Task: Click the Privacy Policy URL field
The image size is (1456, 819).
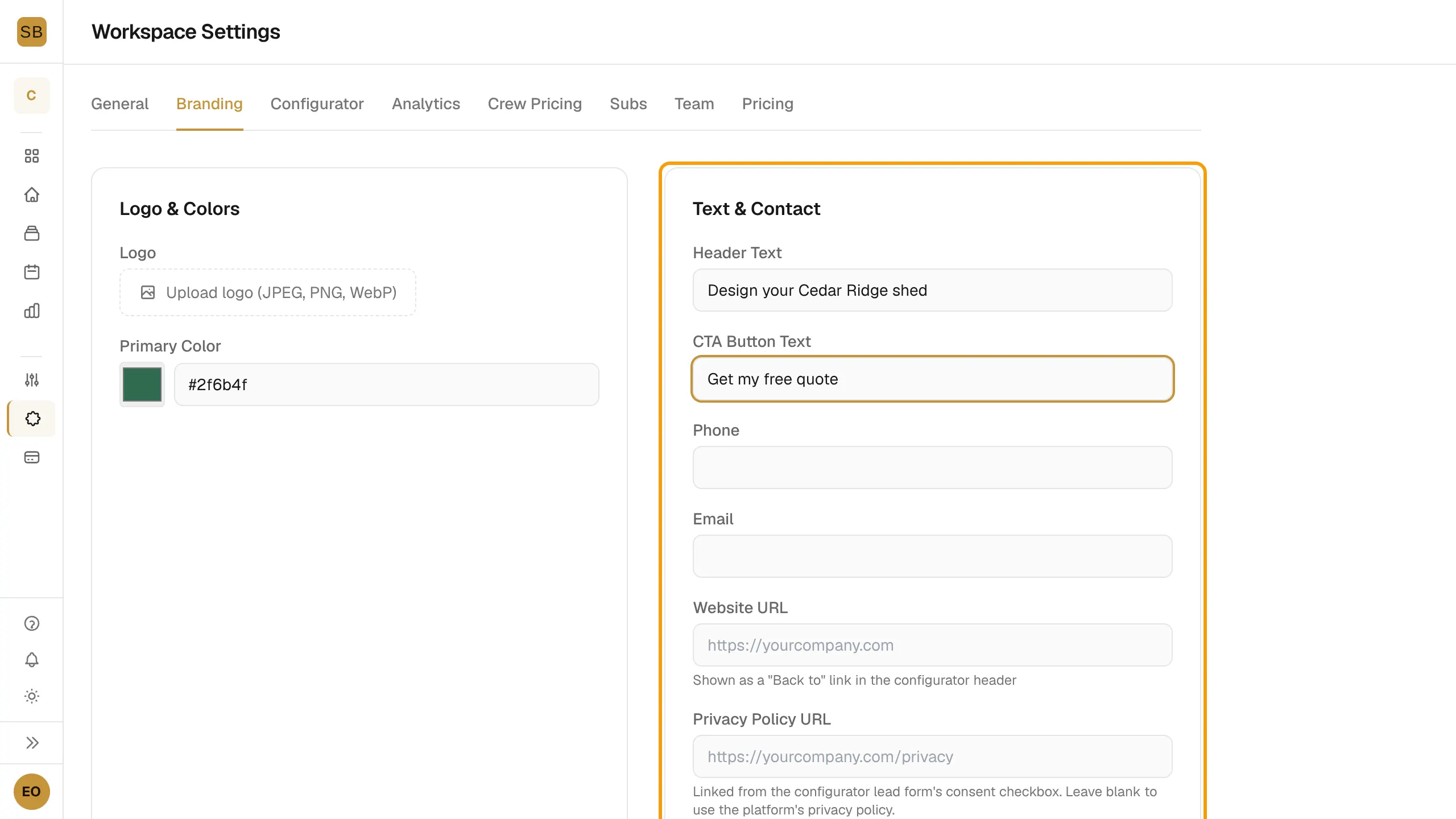Action: coord(932,756)
